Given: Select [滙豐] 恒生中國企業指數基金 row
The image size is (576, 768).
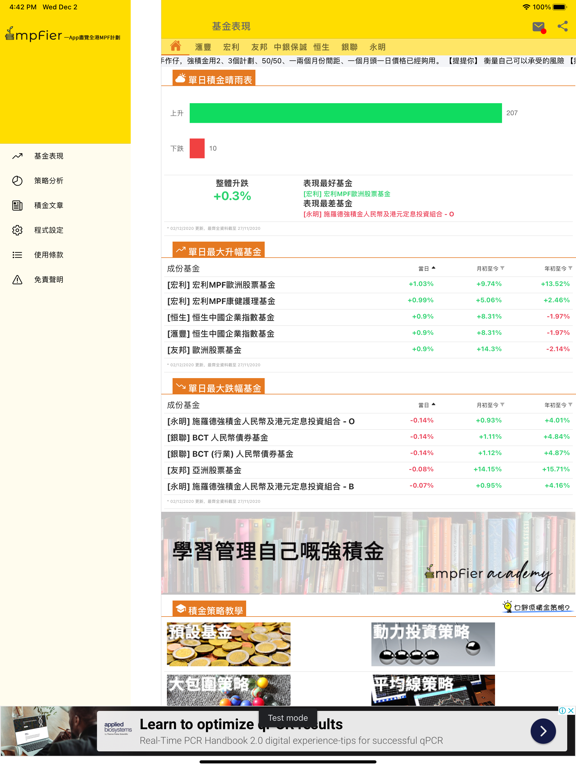Looking at the screenshot, I should [369, 334].
